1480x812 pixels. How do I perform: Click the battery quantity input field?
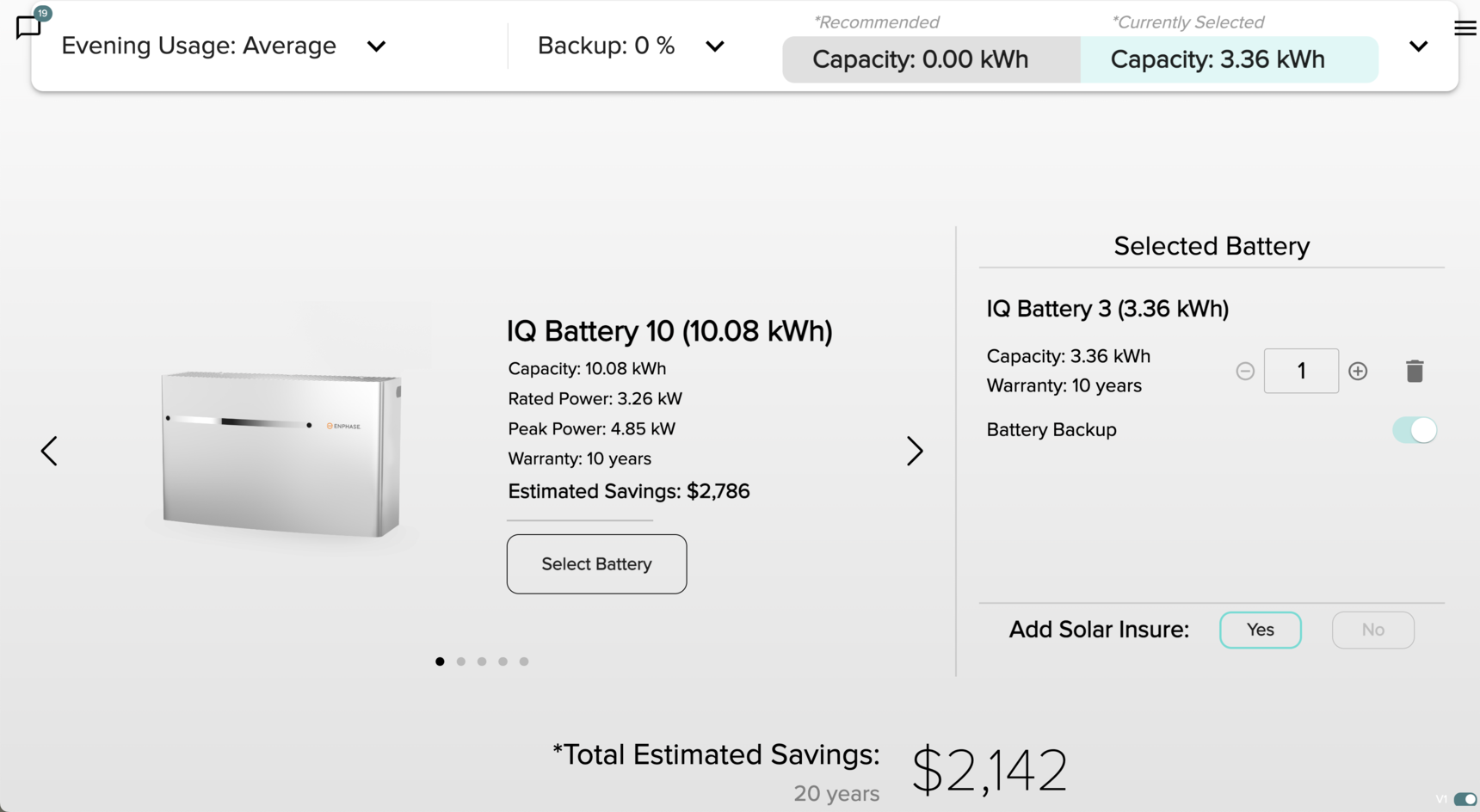click(x=1301, y=371)
